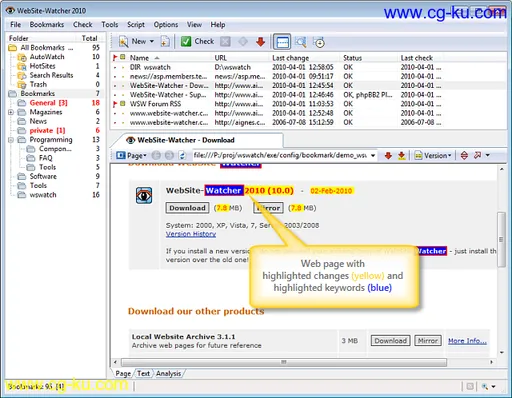This screenshot has width=512, height=398.
Task: Open the More Info... link
Action: [467, 341]
